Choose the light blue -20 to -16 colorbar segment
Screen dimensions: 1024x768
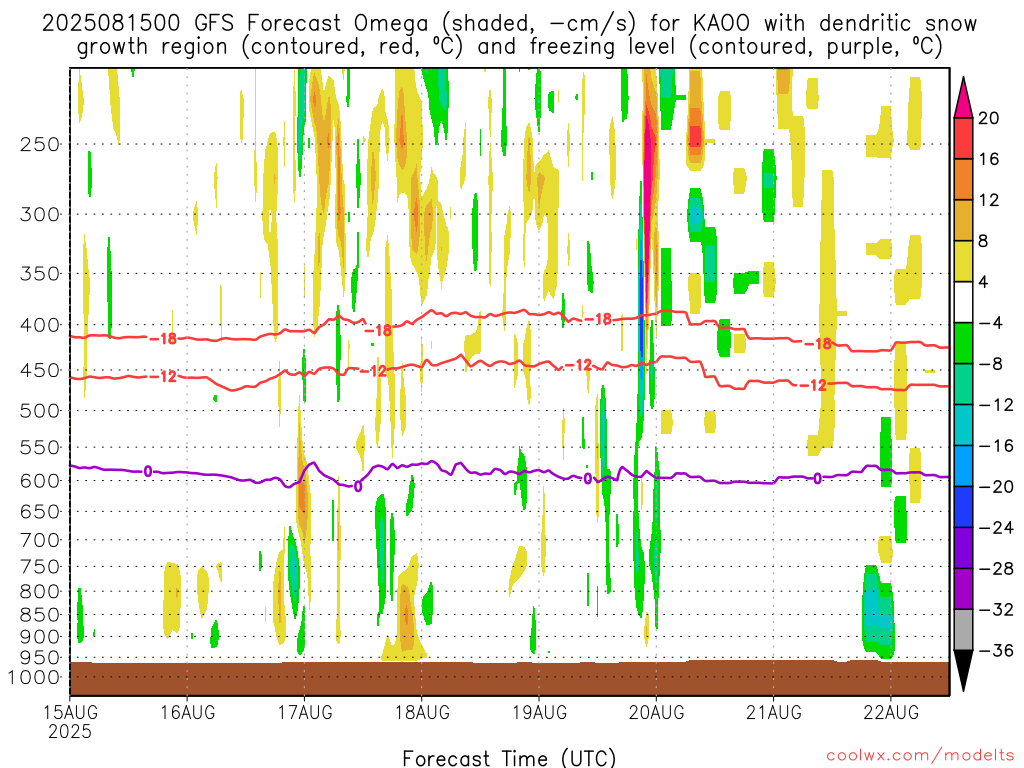tap(963, 466)
